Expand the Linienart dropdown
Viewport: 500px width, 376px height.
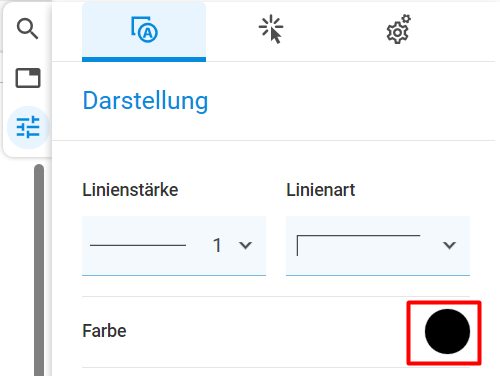coord(378,246)
